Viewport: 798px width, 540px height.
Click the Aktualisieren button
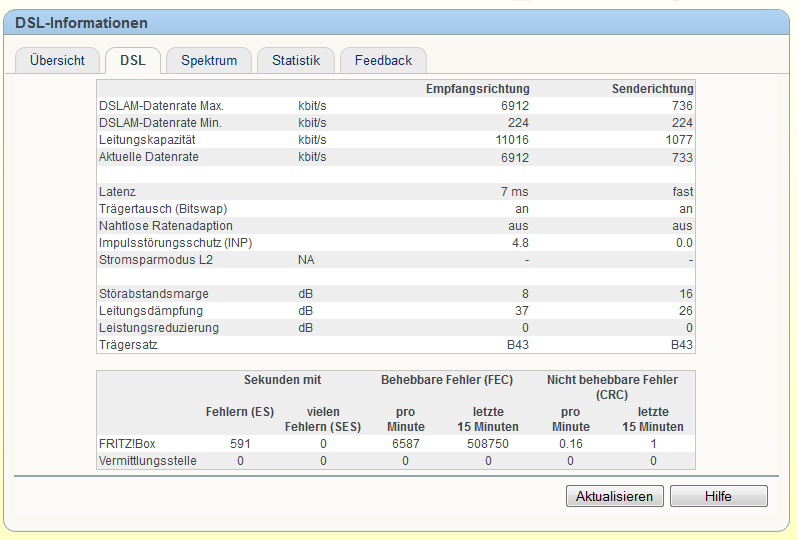click(x=614, y=496)
